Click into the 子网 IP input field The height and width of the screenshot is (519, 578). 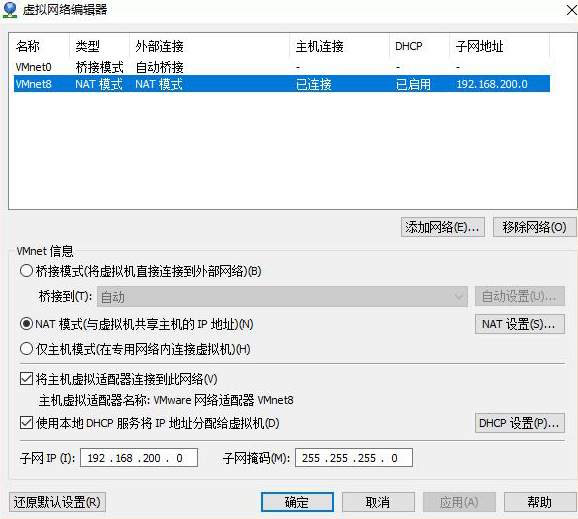point(139,458)
